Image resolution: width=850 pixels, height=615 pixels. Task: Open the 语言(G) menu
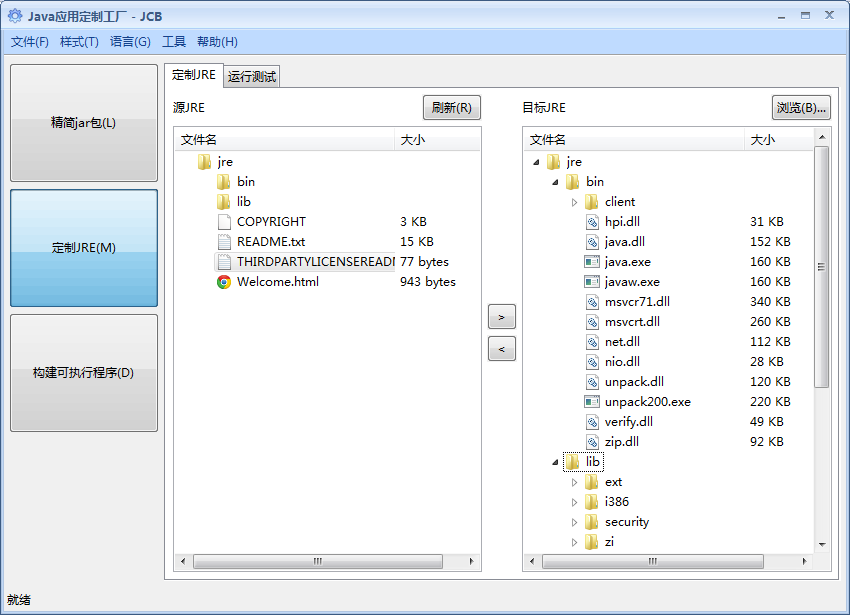coord(130,42)
